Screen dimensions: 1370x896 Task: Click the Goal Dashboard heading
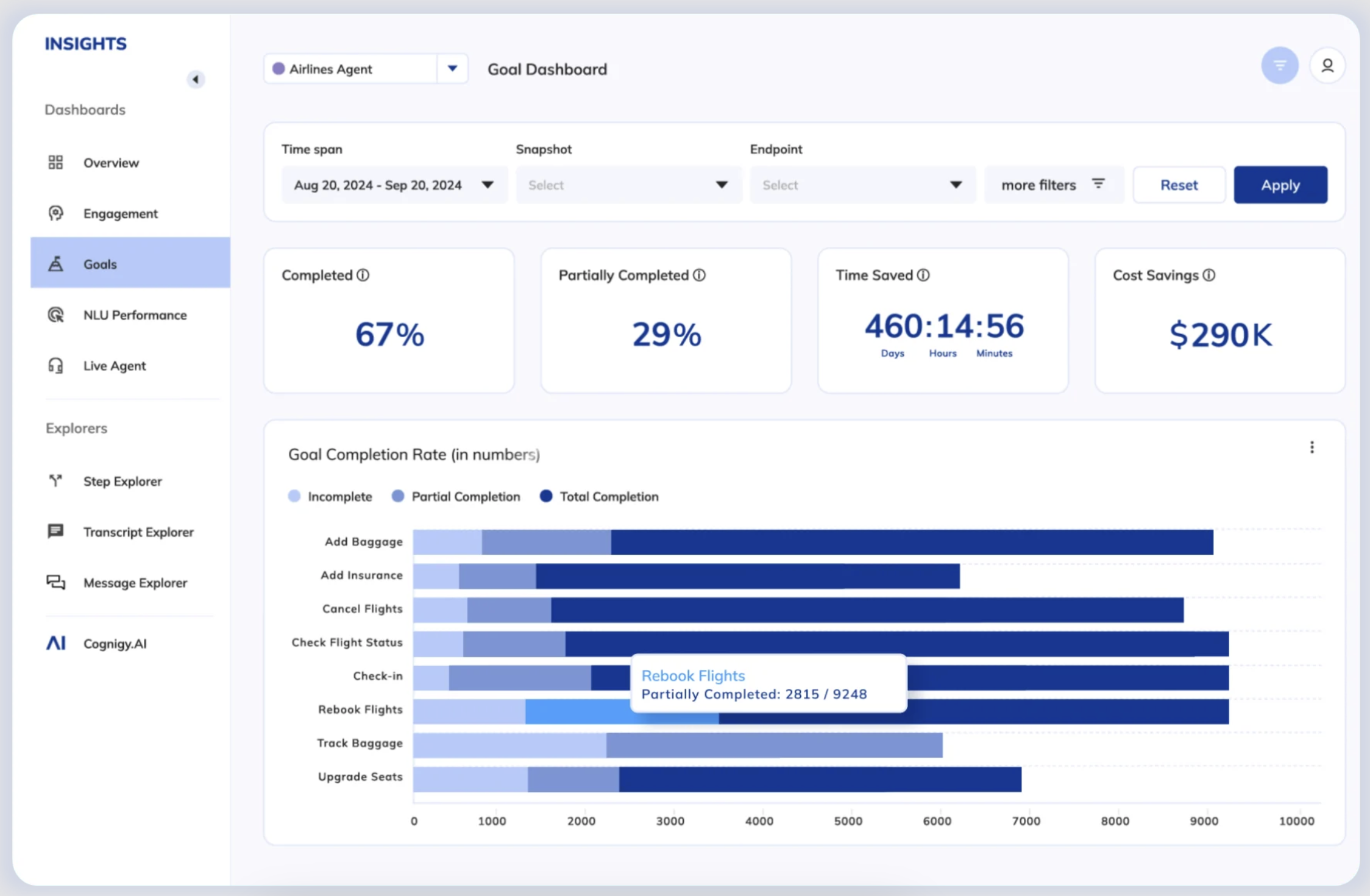547,69
